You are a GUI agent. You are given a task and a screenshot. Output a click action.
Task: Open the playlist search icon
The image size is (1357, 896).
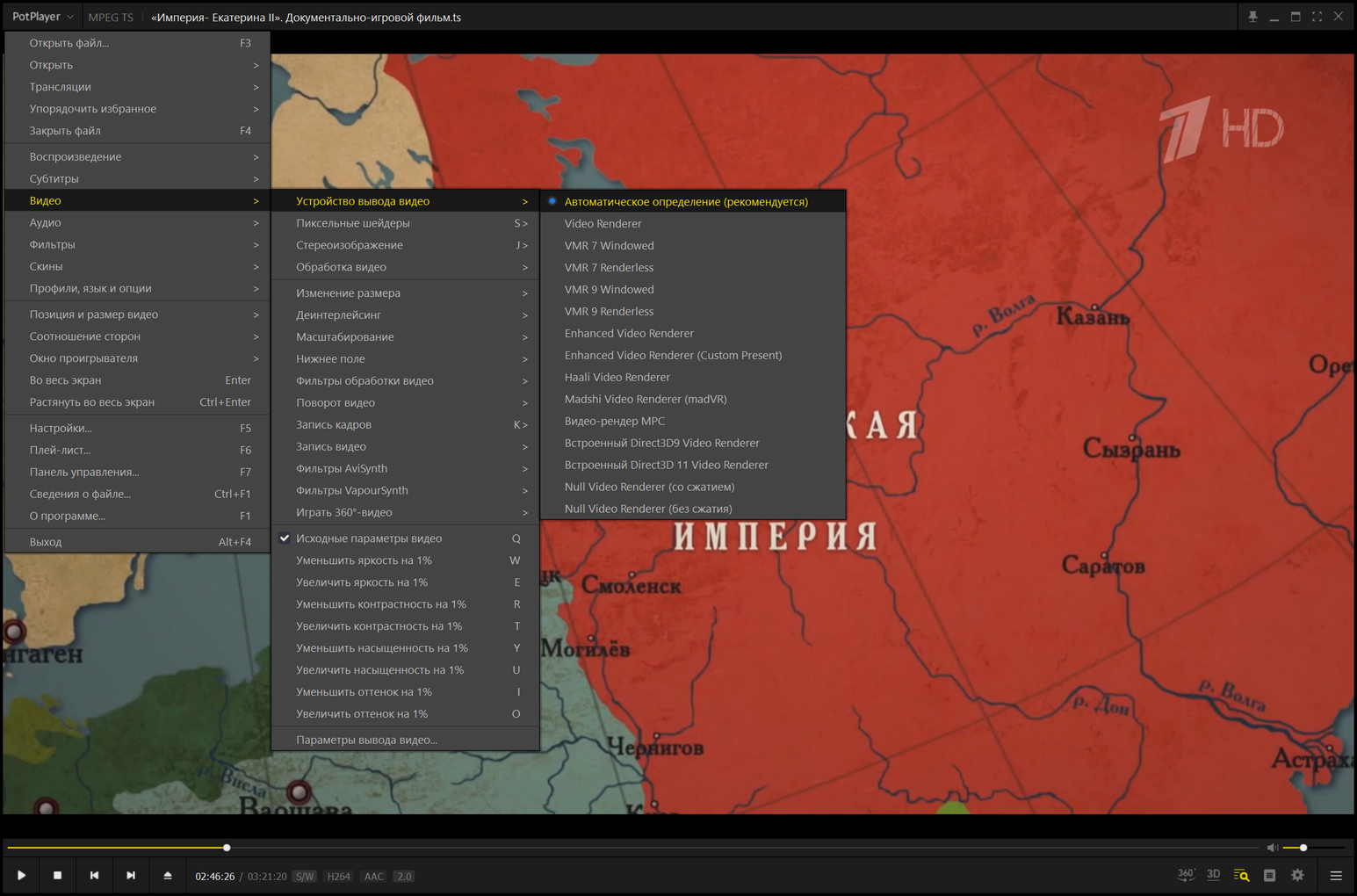coord(1242,876)
